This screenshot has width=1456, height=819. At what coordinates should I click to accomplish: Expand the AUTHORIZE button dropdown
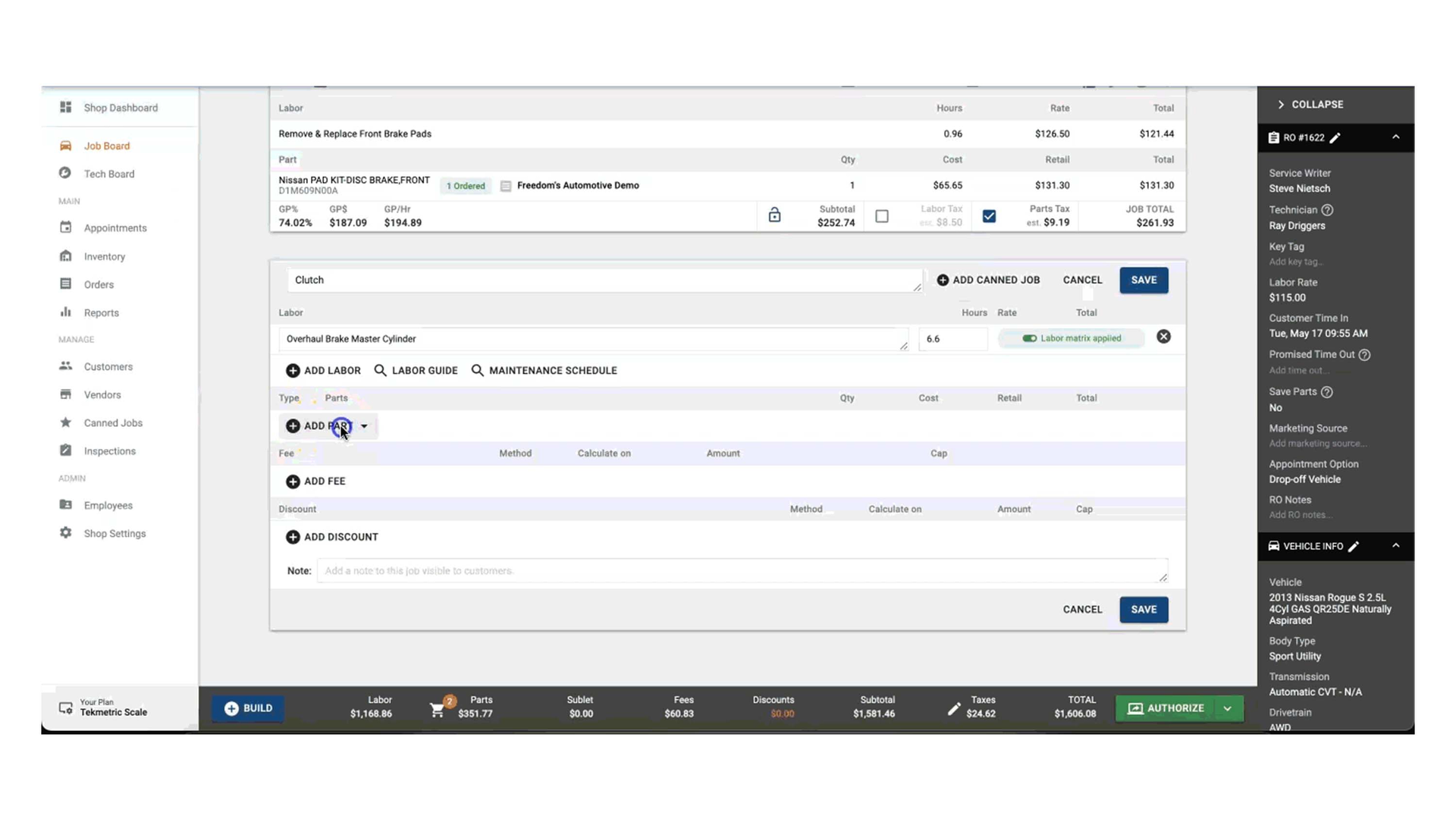pos(1227,708)
